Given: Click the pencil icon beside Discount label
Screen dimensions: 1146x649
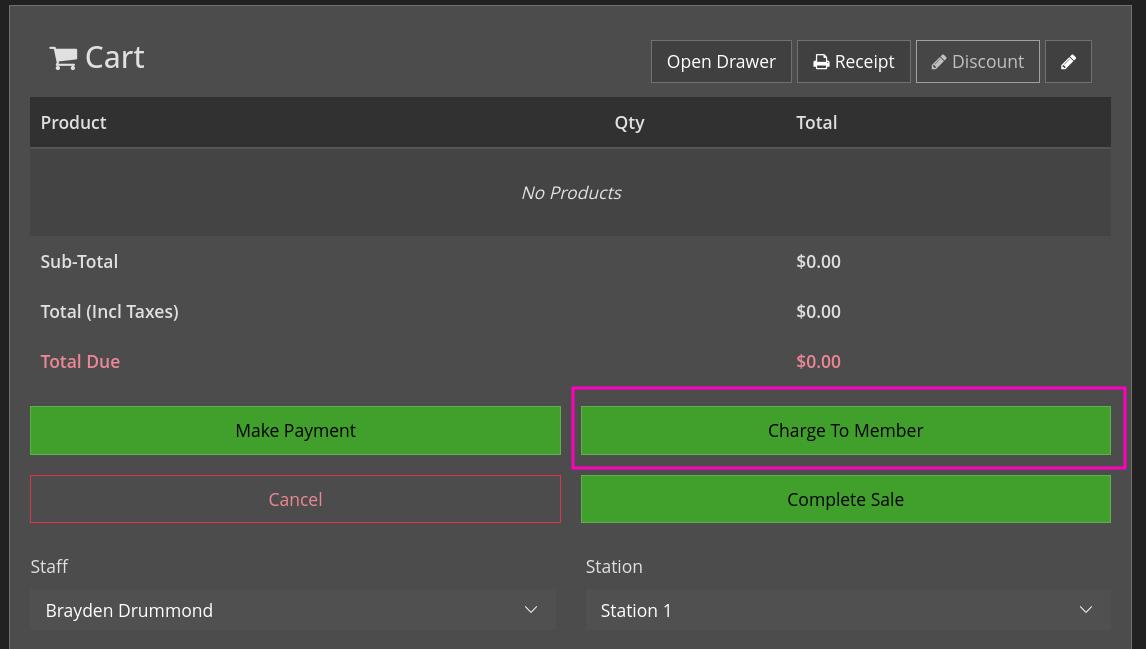Looking at the screenshot, I should coord(939,62).
